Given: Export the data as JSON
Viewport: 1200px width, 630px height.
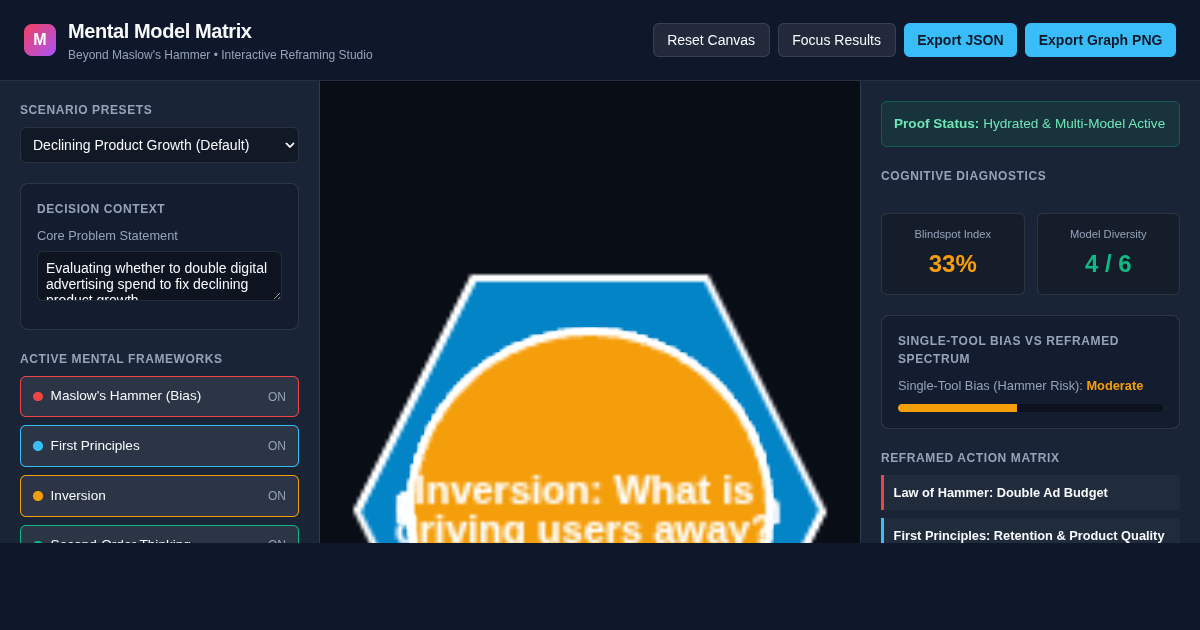Looking at the screenshot, I should [x=960, y=40].
